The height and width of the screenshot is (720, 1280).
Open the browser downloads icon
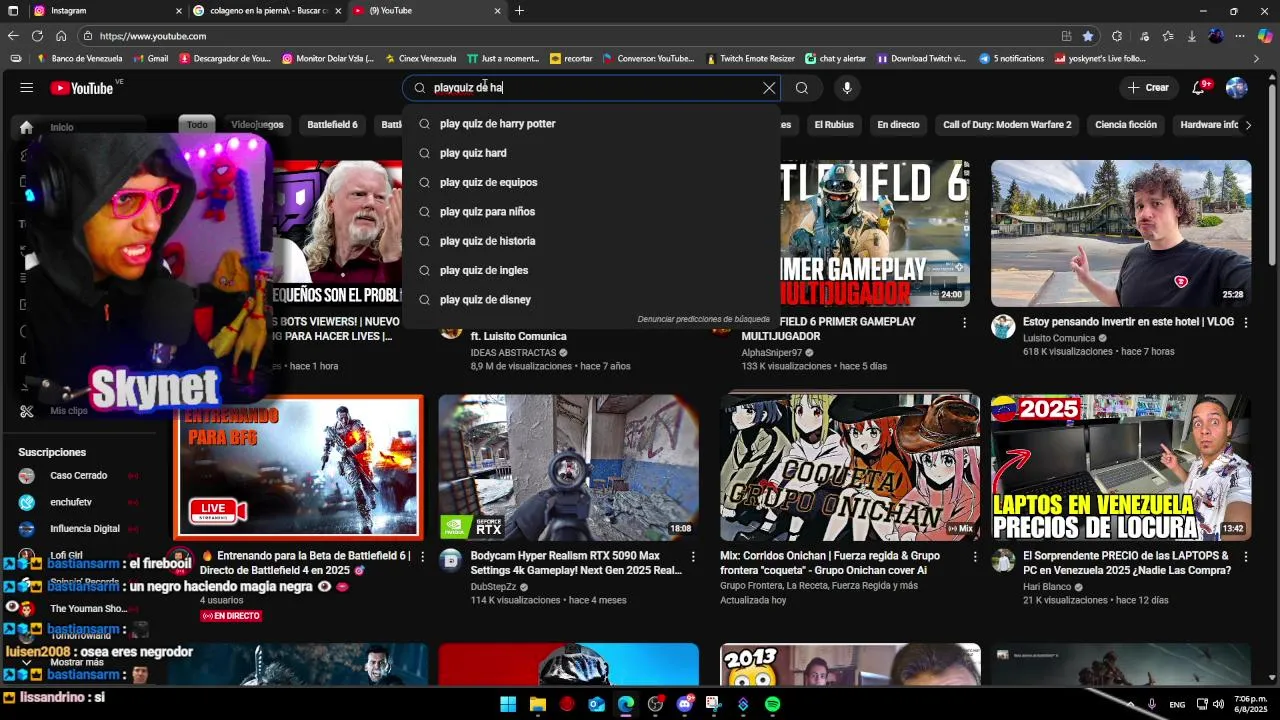[1191, 36]
